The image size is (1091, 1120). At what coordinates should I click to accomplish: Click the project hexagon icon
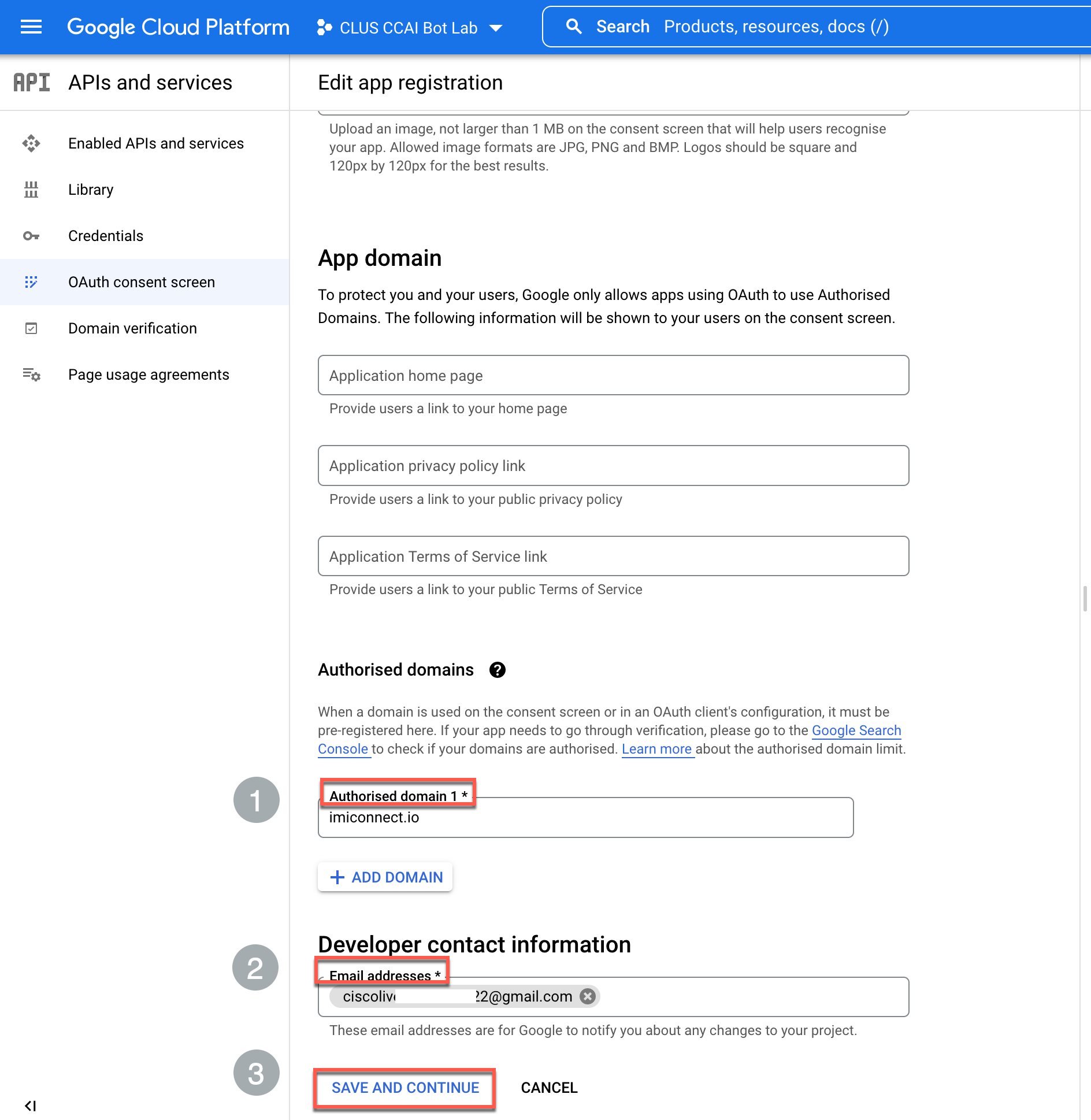[324, 27]
